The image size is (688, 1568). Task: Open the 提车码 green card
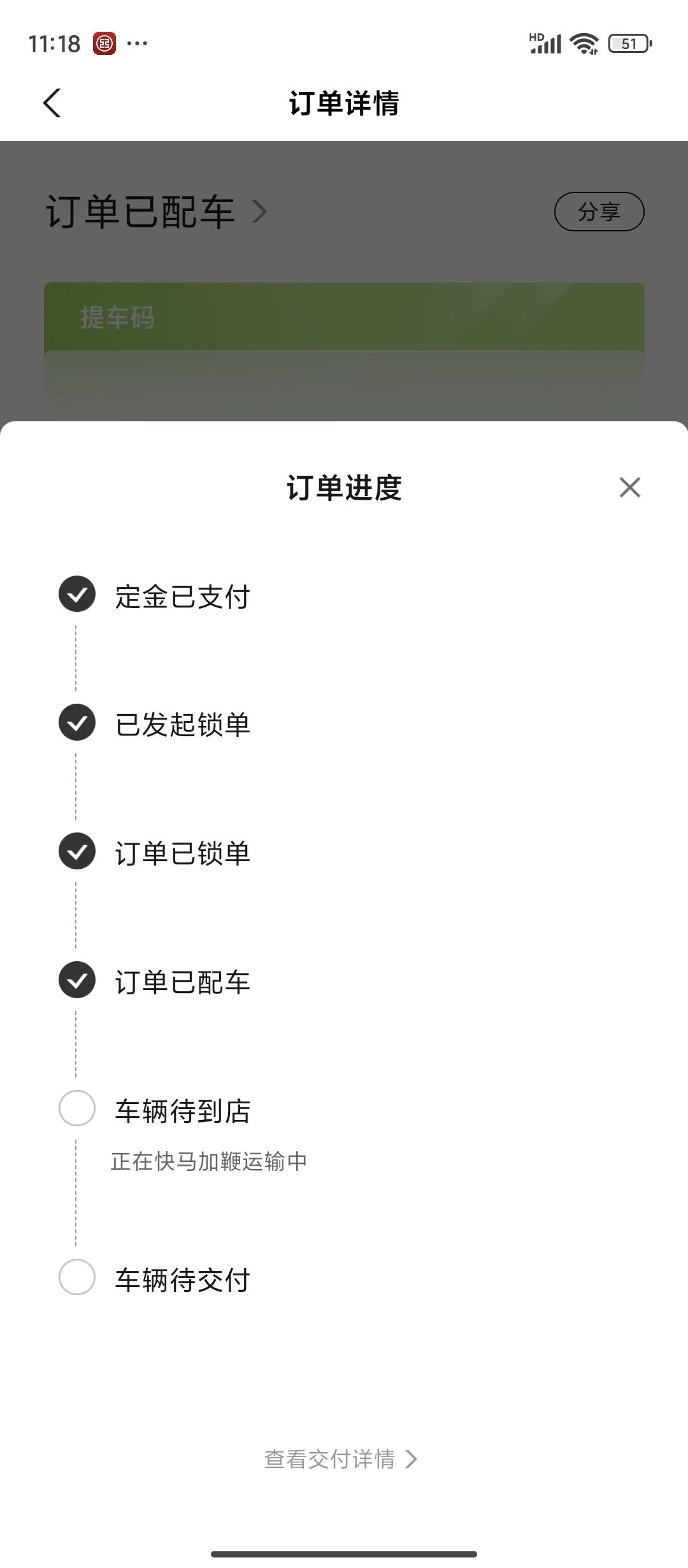(344, 351)
